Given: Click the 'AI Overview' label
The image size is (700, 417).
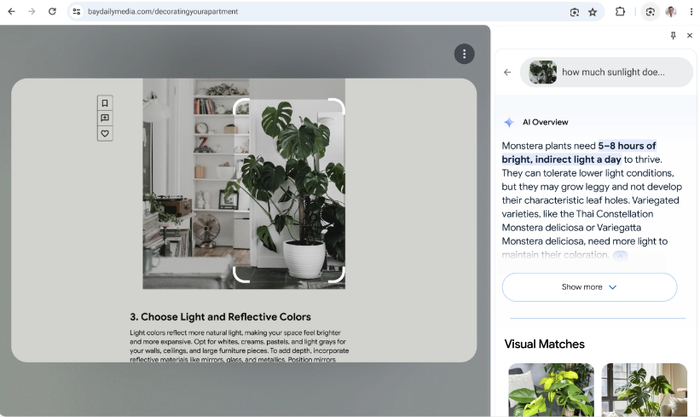Looking at the screenshot, I should [x=545, y=122].
